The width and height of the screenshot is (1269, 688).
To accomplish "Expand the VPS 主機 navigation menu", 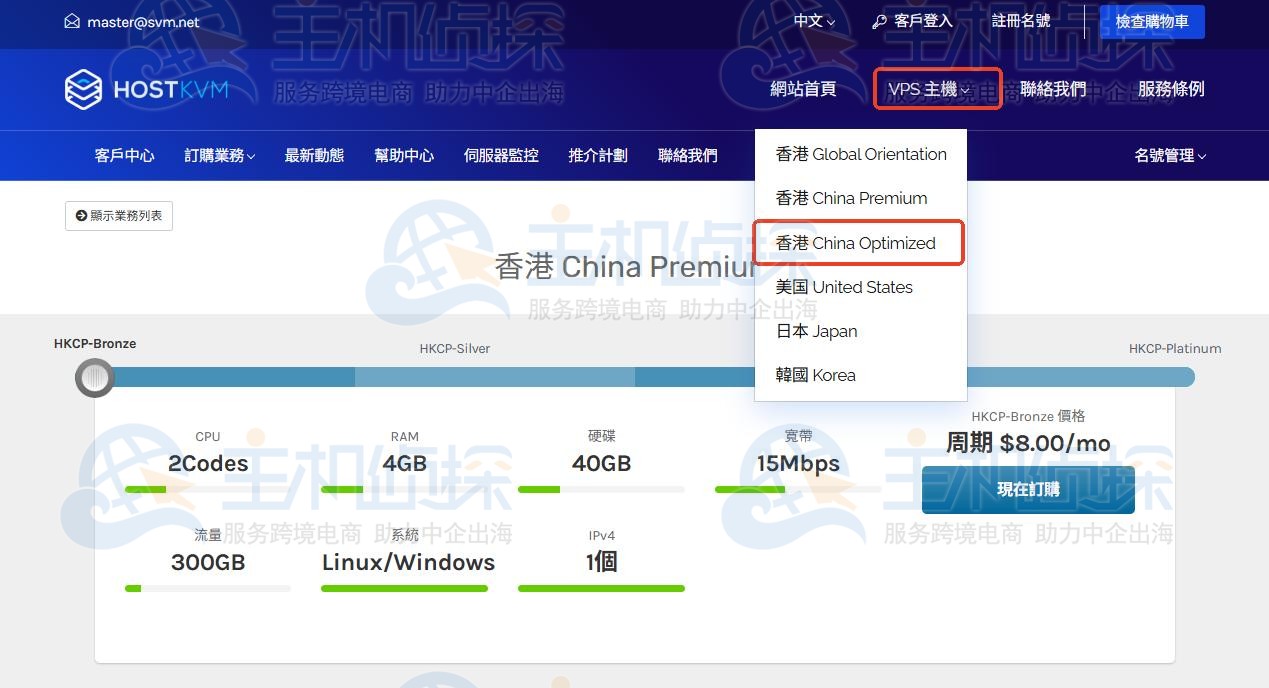I will point(928,89).
